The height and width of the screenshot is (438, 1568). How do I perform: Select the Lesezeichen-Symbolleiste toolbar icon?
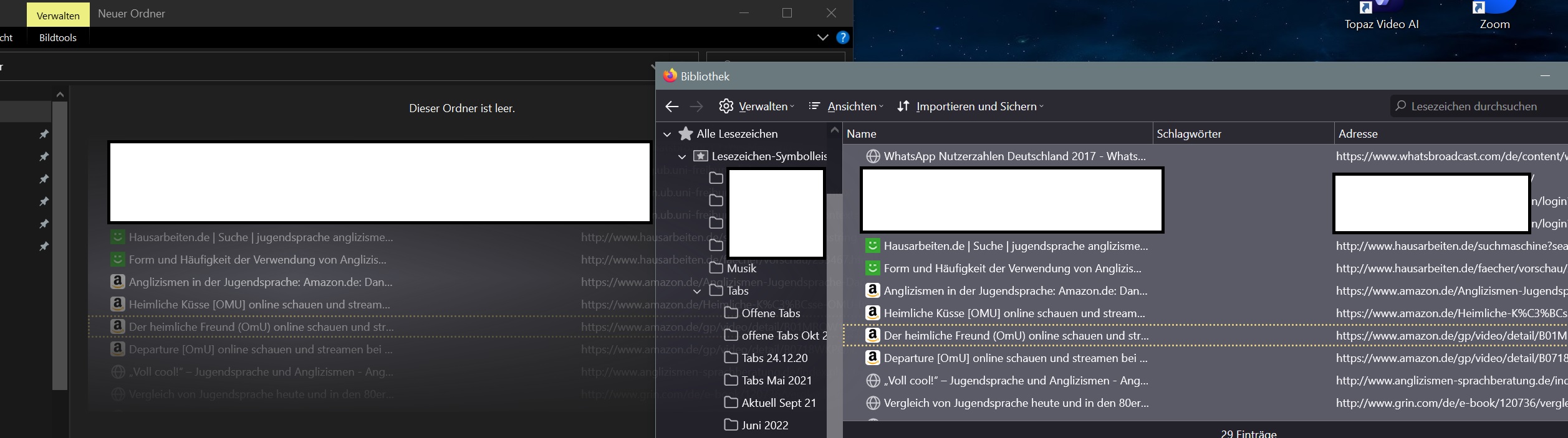pos(701,156)
